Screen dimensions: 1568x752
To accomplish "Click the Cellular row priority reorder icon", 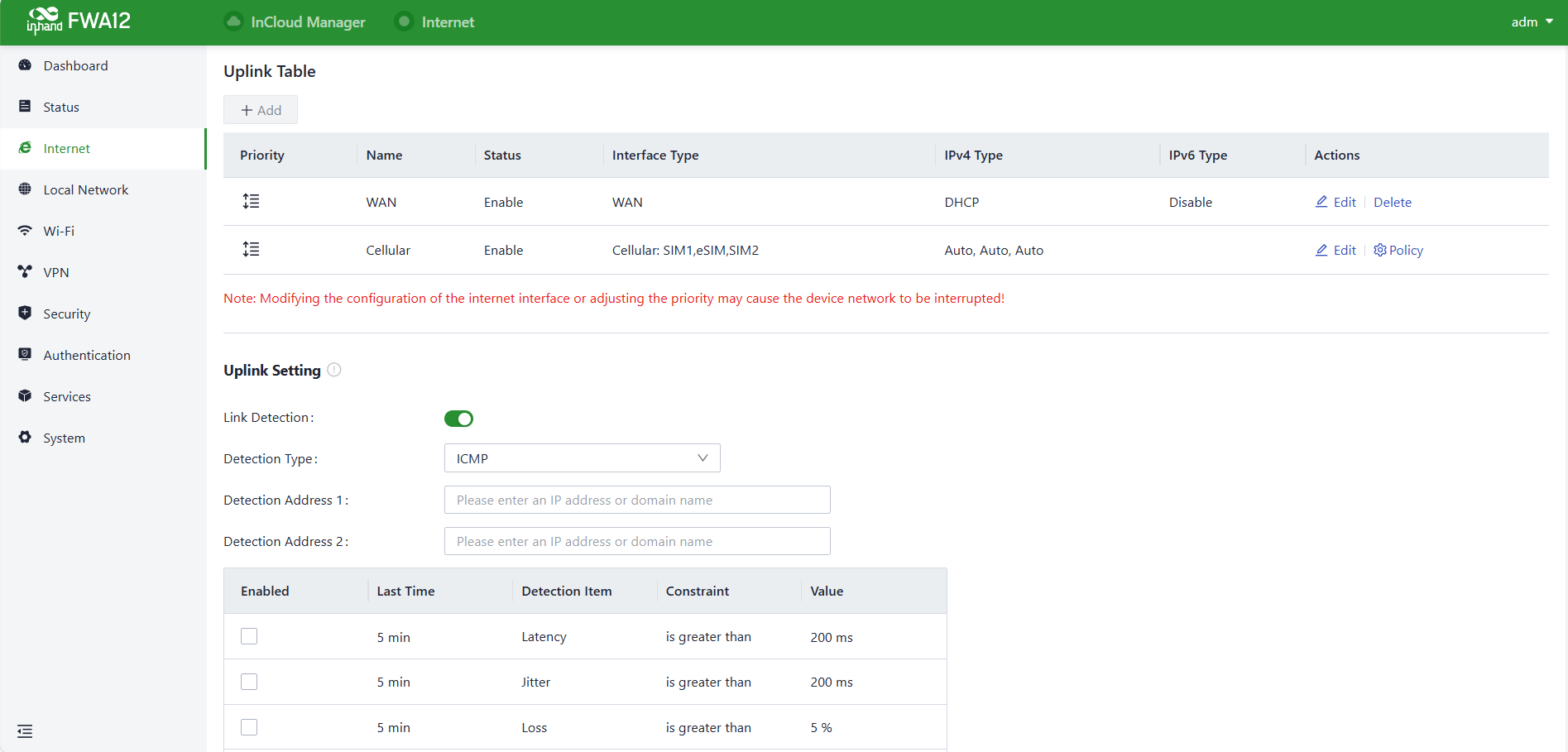I will [251, 249].
